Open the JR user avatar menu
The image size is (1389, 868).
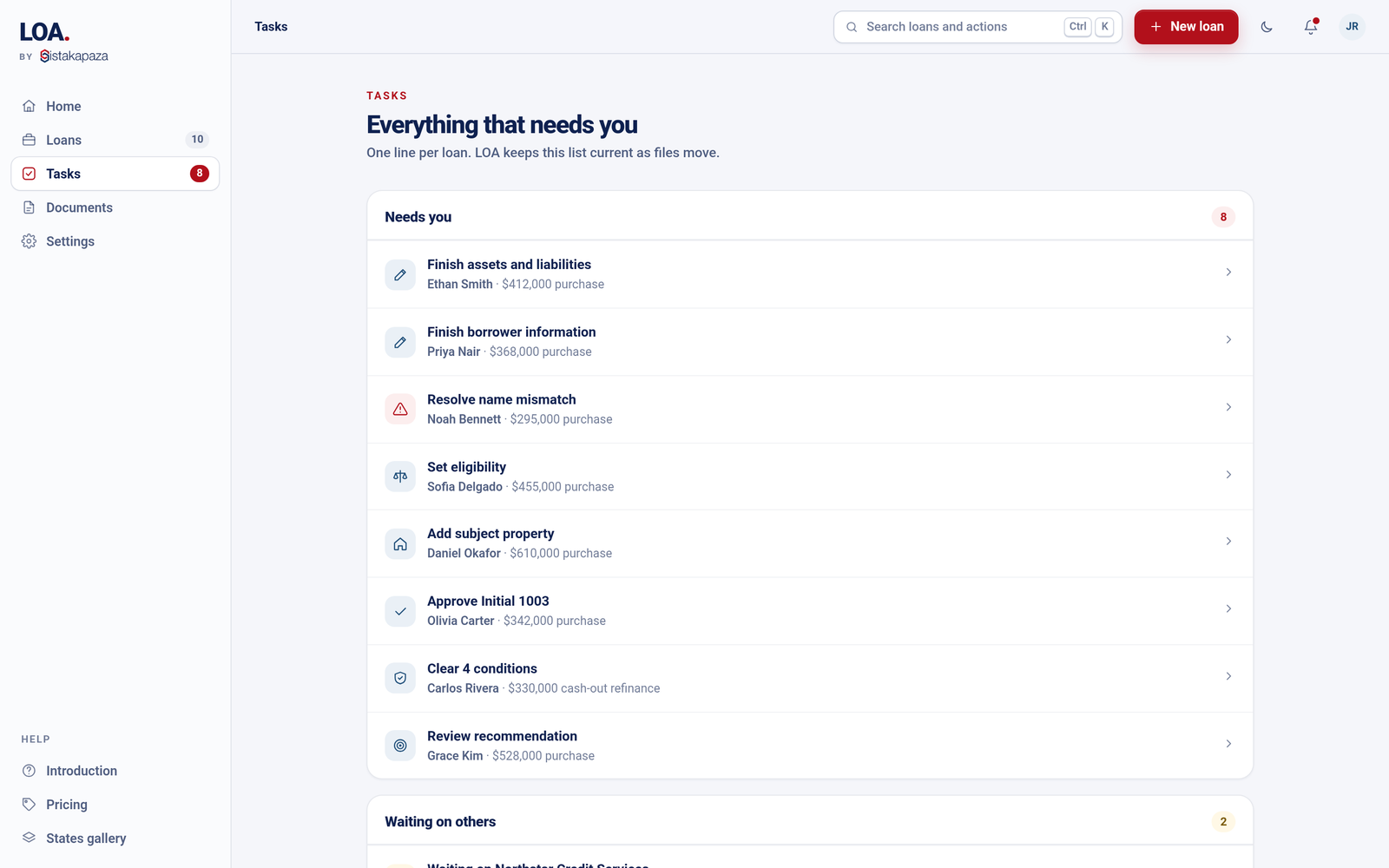pos(1352,27)
